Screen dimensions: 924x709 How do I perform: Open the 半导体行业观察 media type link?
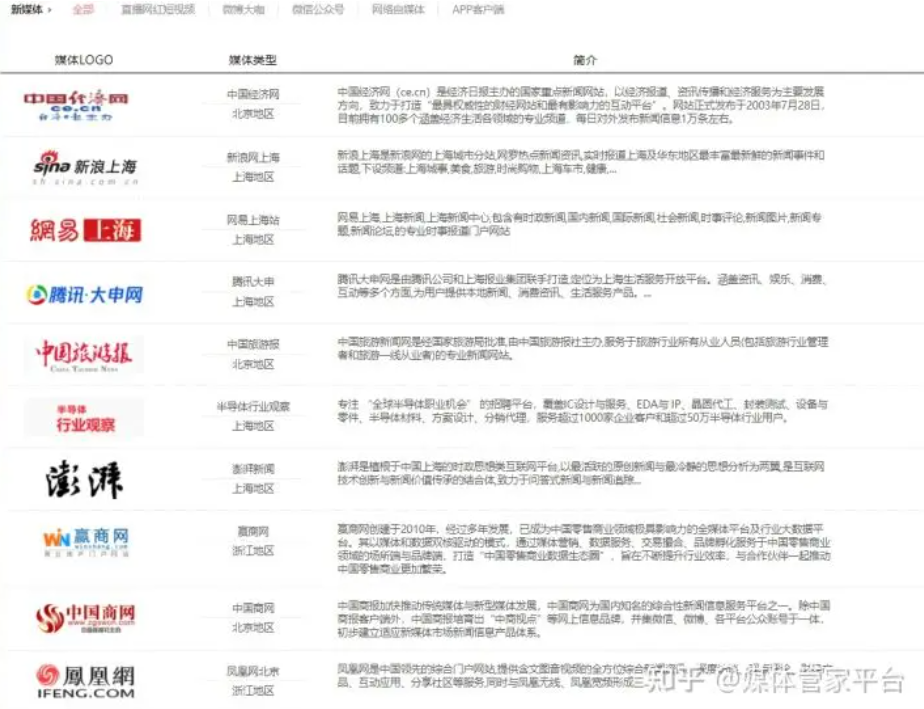253,407
